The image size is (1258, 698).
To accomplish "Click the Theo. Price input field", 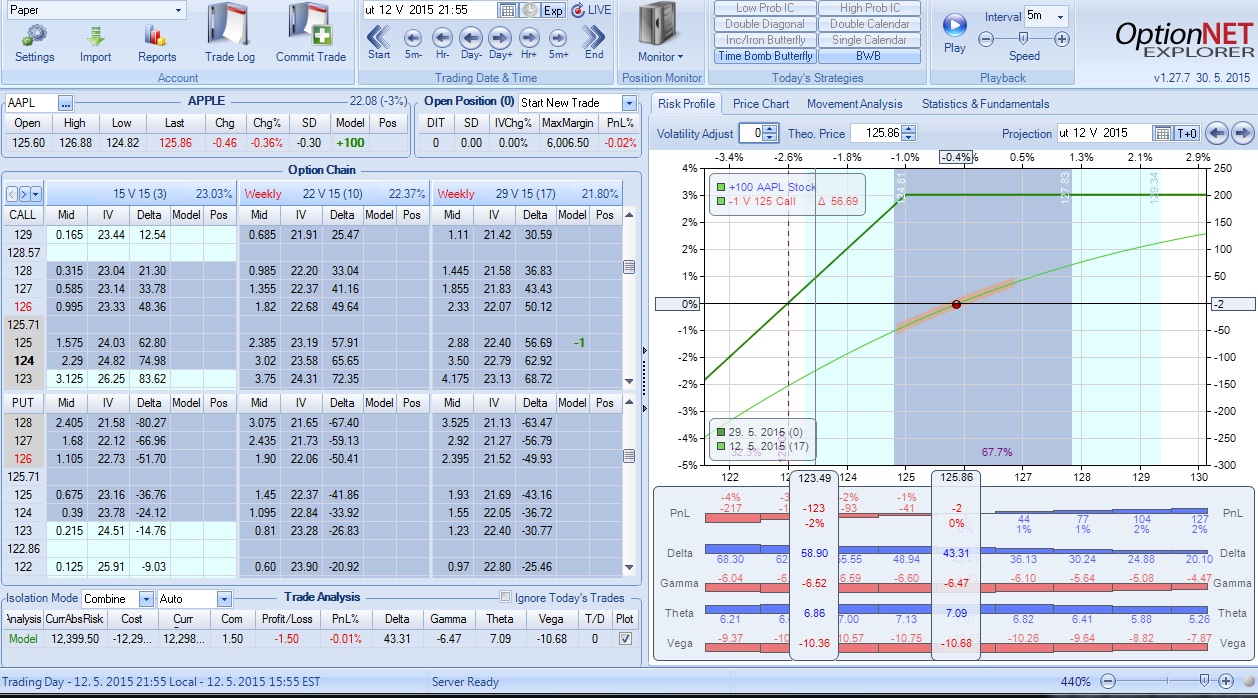I will coord(876,133).
